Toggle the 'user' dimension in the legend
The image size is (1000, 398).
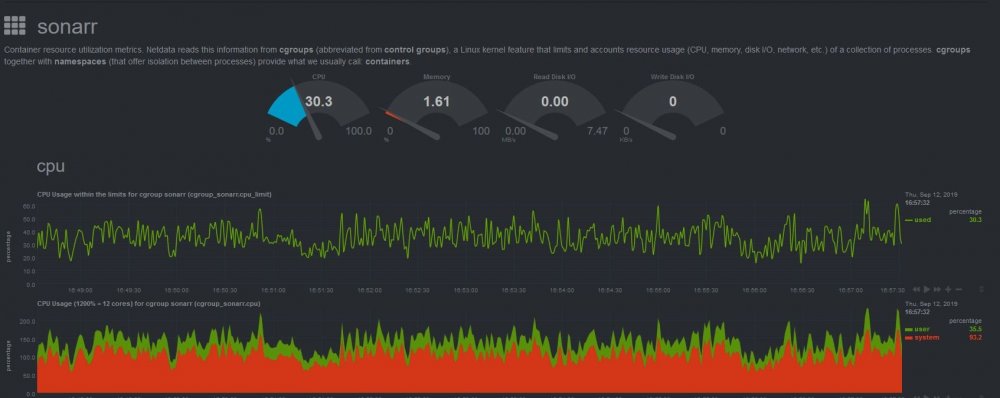click(918, 329)
